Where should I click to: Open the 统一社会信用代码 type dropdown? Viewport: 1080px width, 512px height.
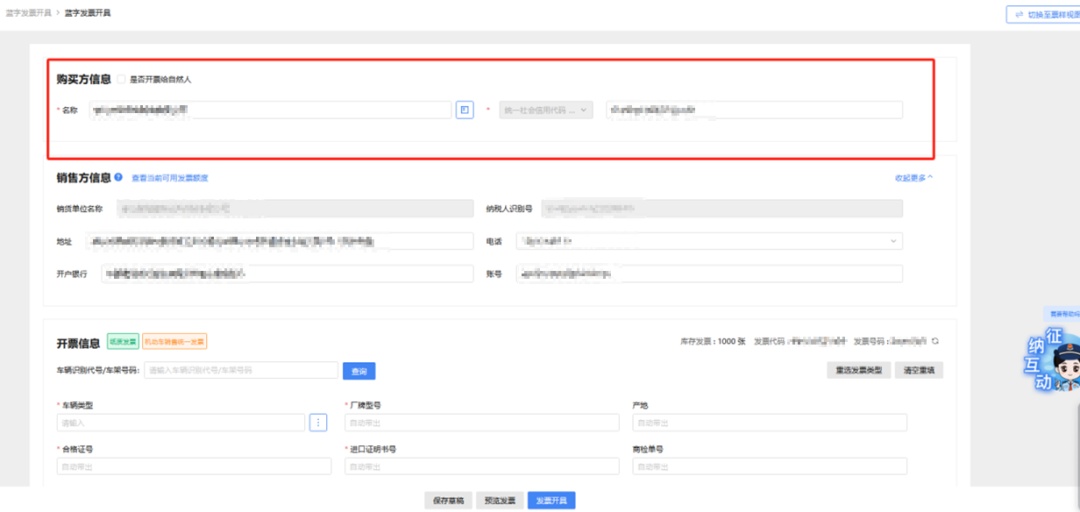[546, 110]
